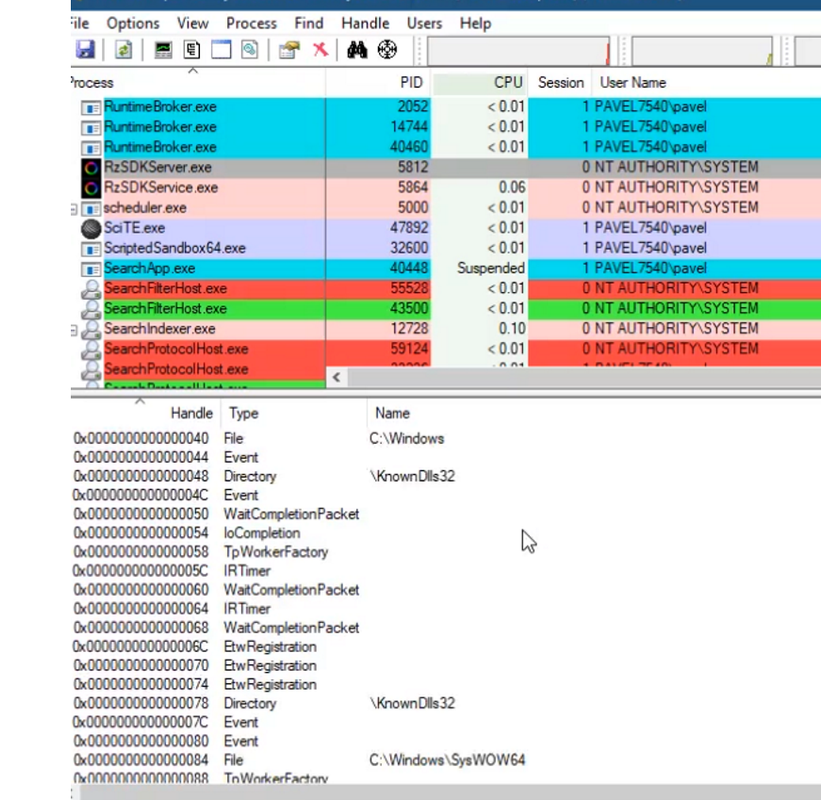This screenshot has width=821, height=800.
Task: Click the commit history graph in toolbar
Action: 703,51
